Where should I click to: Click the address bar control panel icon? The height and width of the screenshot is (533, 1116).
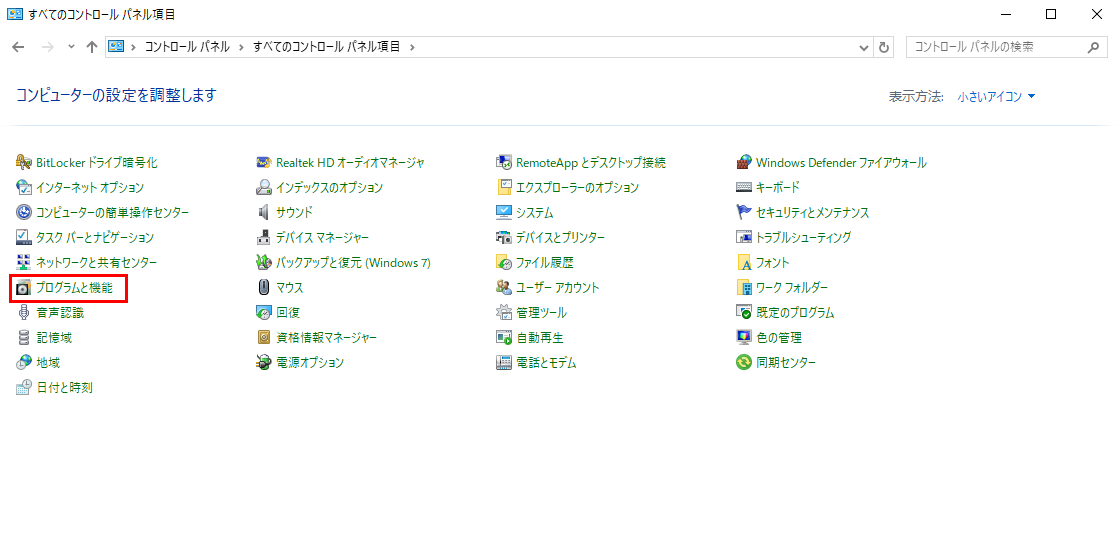point(116,47)
